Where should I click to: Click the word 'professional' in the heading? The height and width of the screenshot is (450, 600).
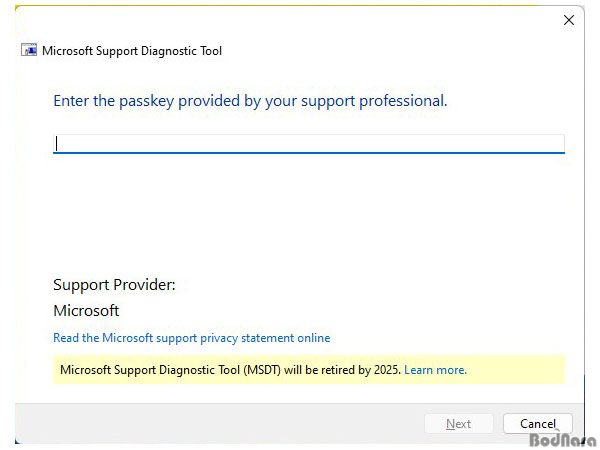tap(403, 101)
